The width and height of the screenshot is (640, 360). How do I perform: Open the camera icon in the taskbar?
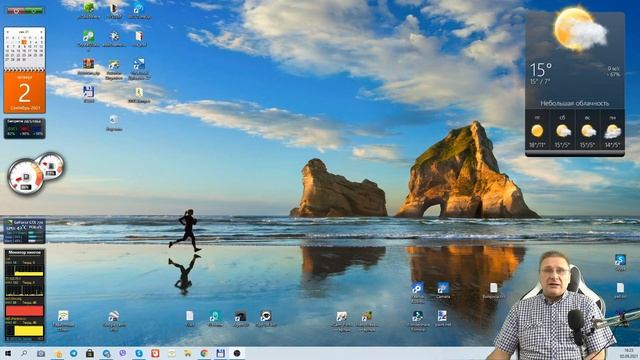(x=41, y=353)
